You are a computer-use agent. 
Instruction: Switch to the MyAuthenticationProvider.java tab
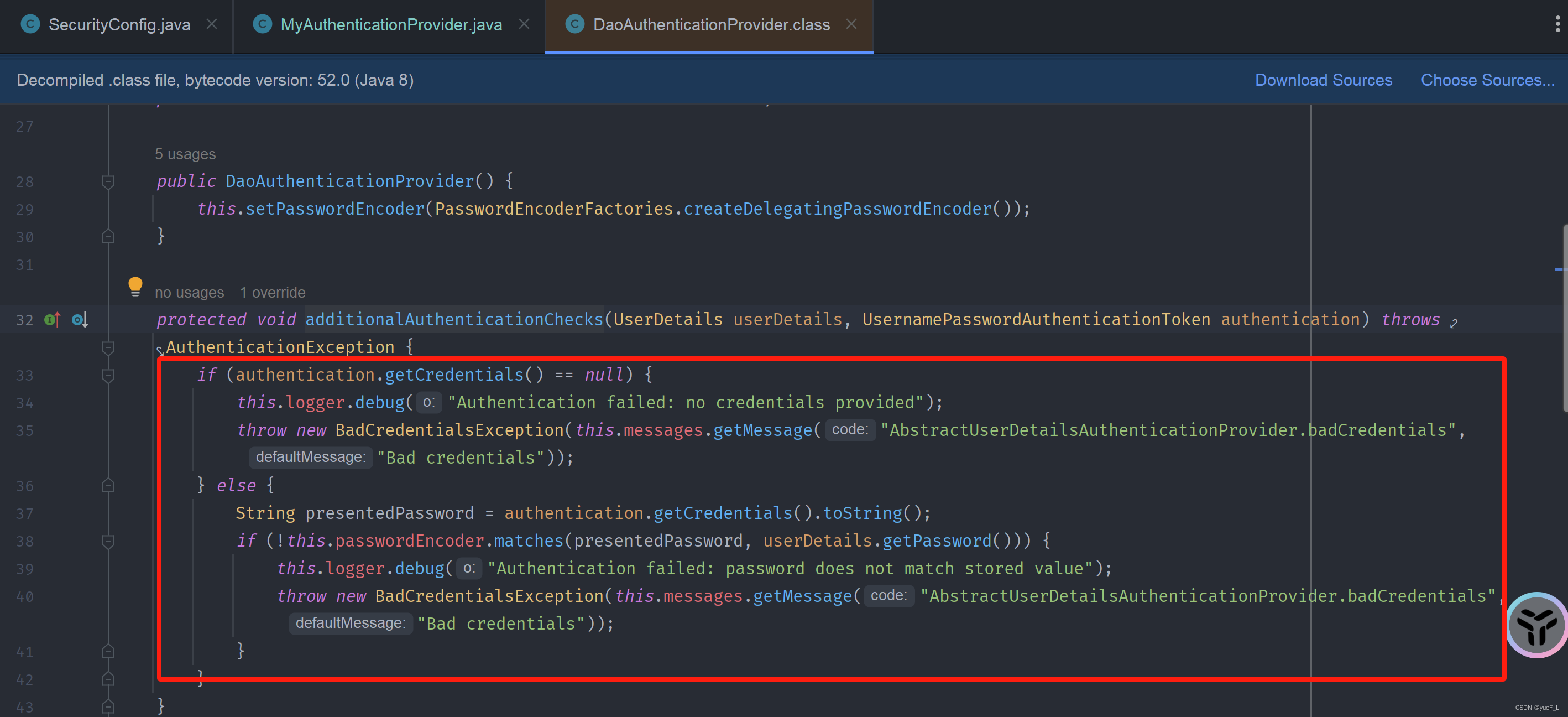coord(391,24)
